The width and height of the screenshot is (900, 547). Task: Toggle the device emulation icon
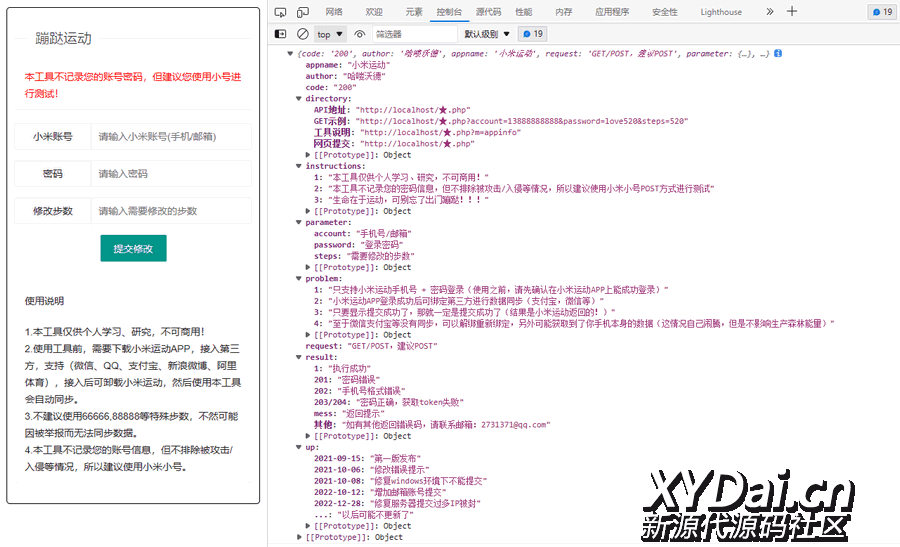(303, 12)
